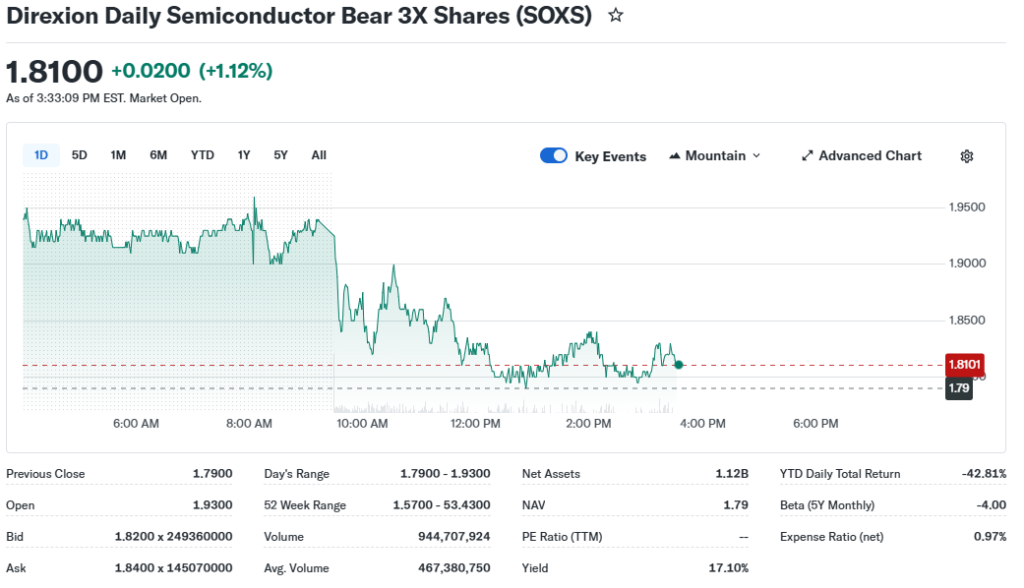Expand the Mountain chart style dropdown

tap(756, 156)
